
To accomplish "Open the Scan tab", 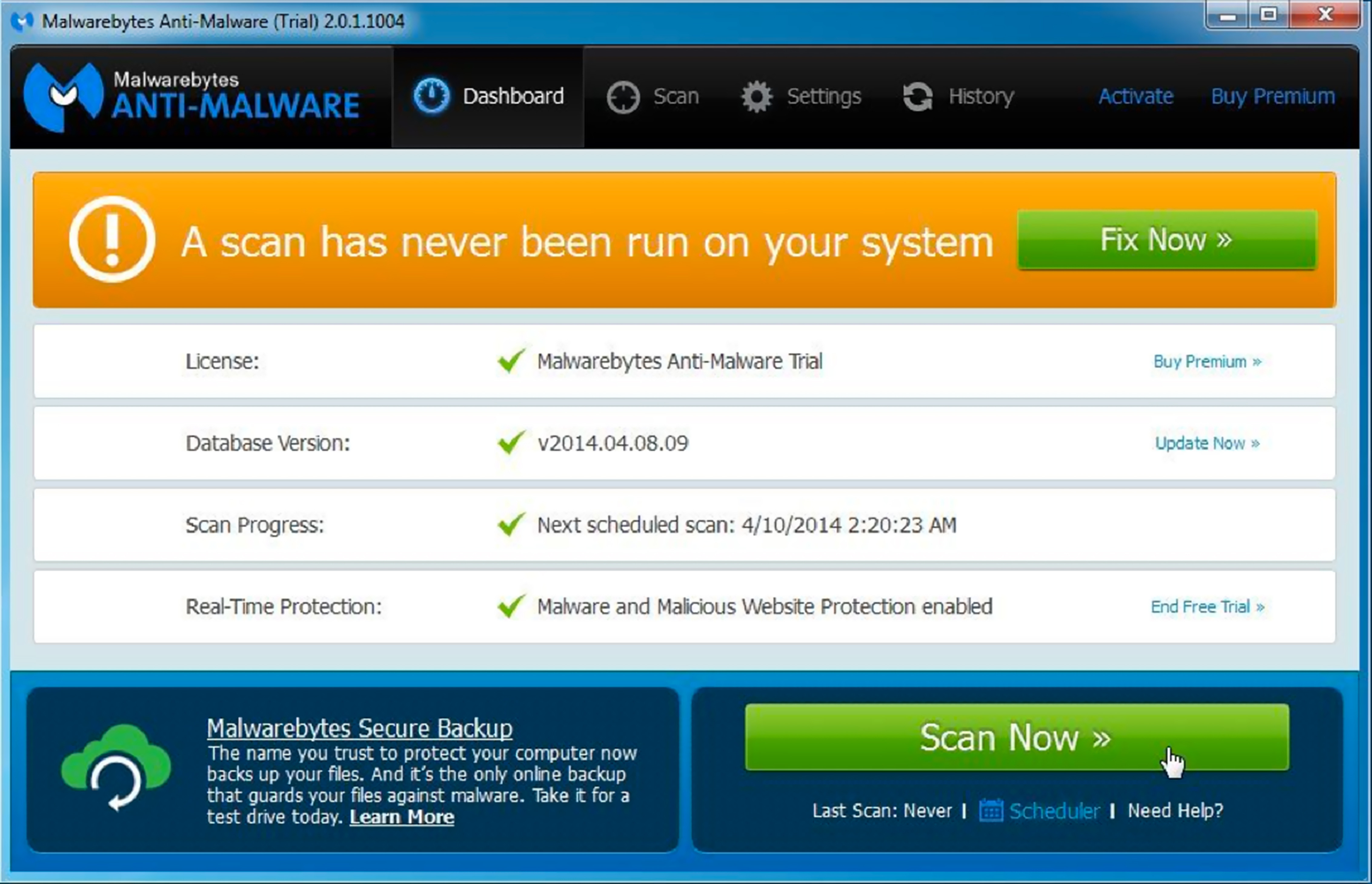I will click(x=675, y=96).
